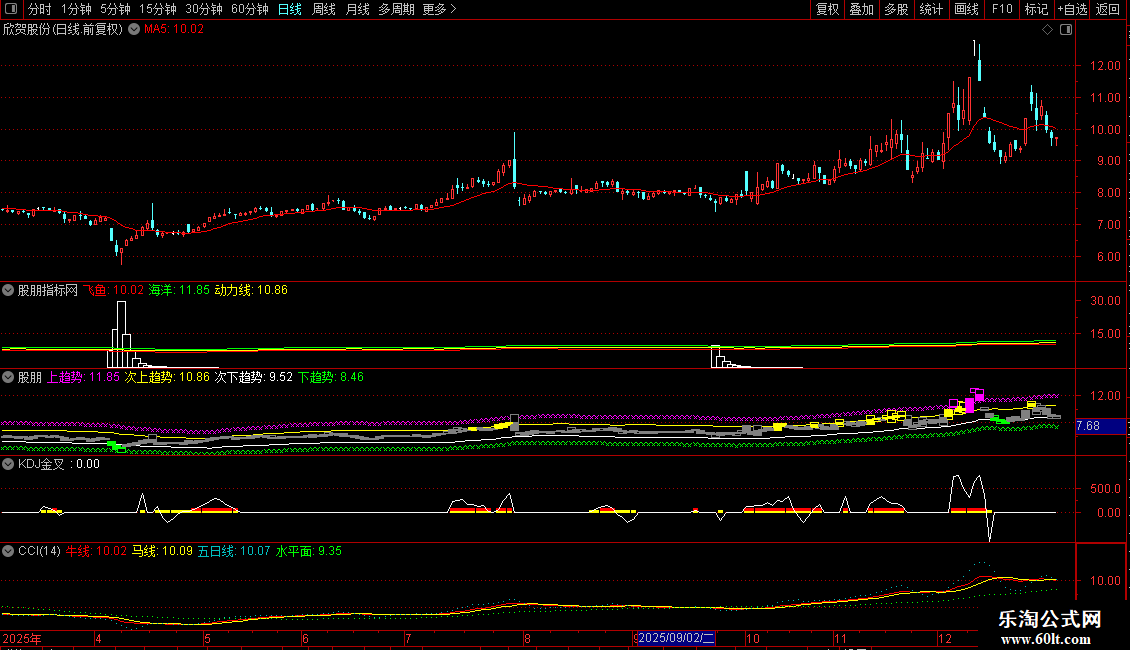Click the diamond icon above the price axis

coord(1047,30)
